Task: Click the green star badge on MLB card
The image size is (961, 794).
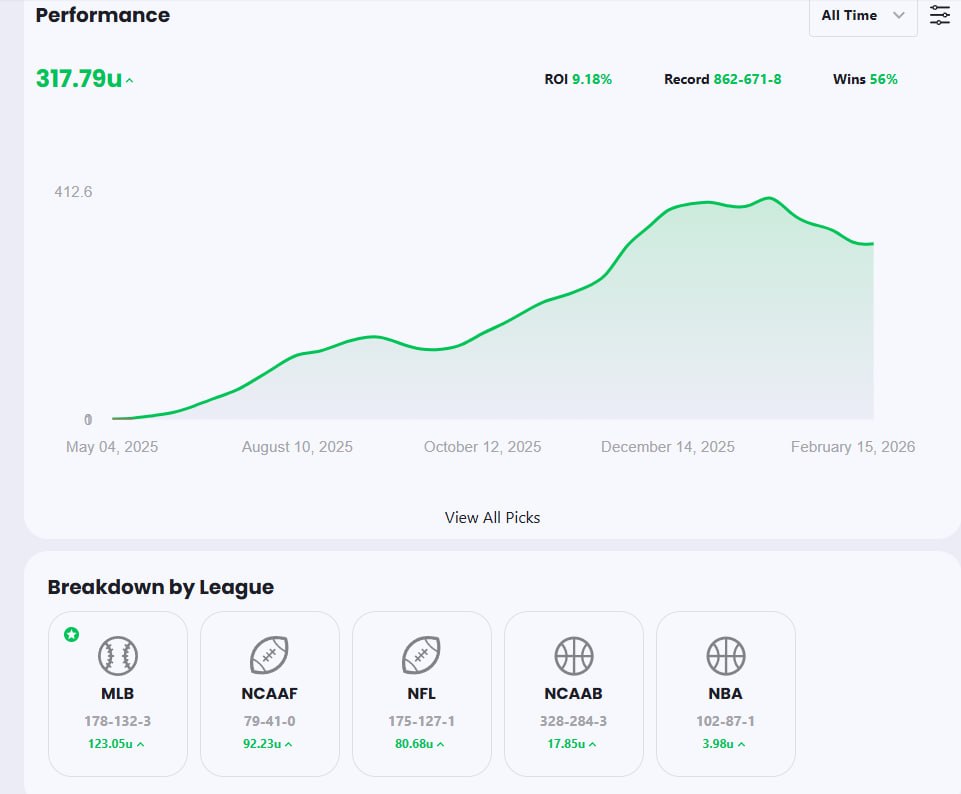Action: click(x=71, y=634)
